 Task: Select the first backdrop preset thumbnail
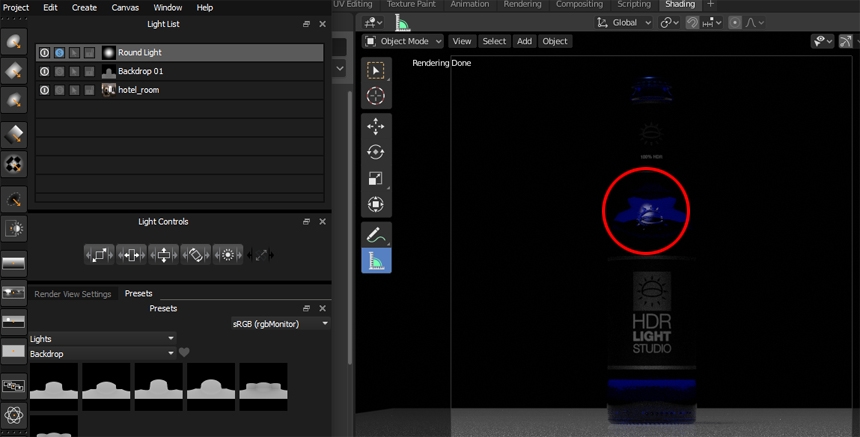[x=54, y=387]
